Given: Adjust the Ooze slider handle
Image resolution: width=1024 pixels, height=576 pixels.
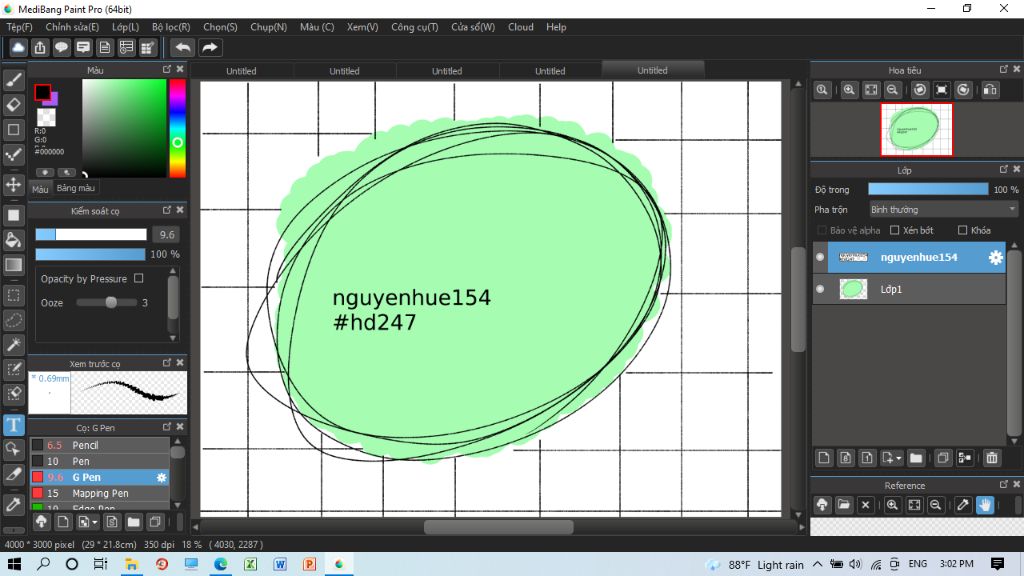Looking at the screenshot, I should (x=111, y=302).
